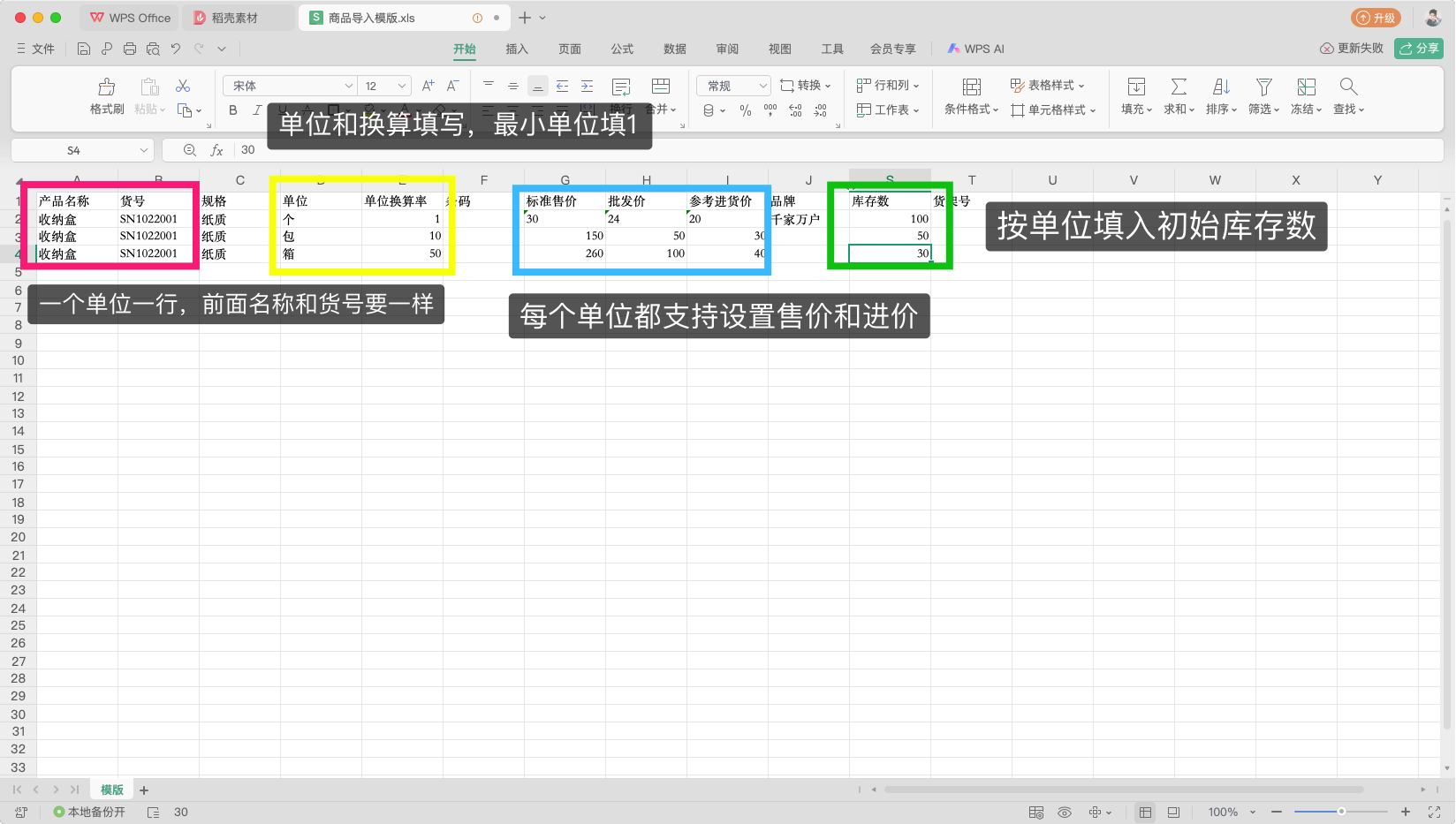Open the font name dropdown (宋体)

tap(290, 86)
